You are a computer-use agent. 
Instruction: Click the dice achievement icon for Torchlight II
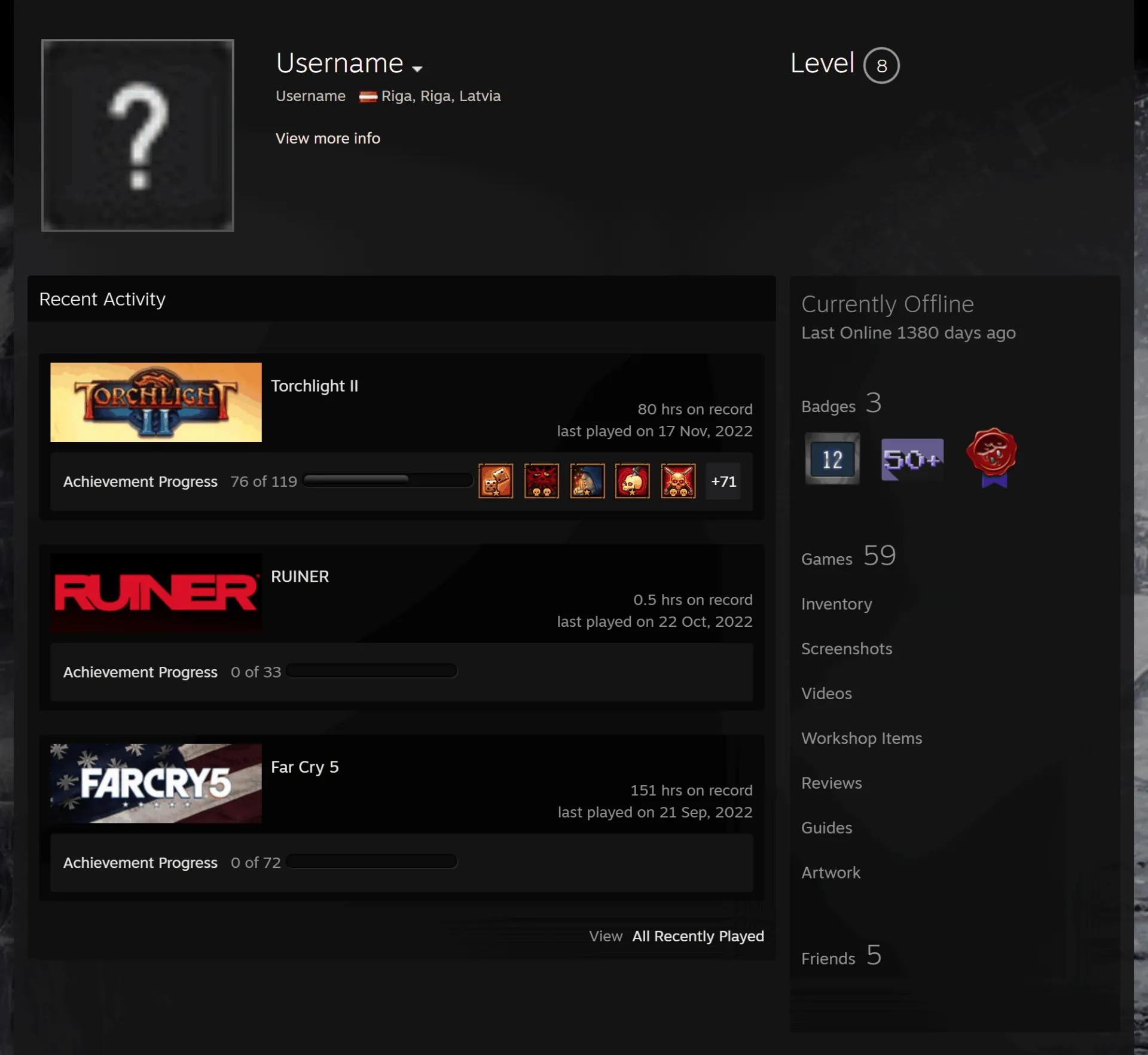tap(496, 481)
